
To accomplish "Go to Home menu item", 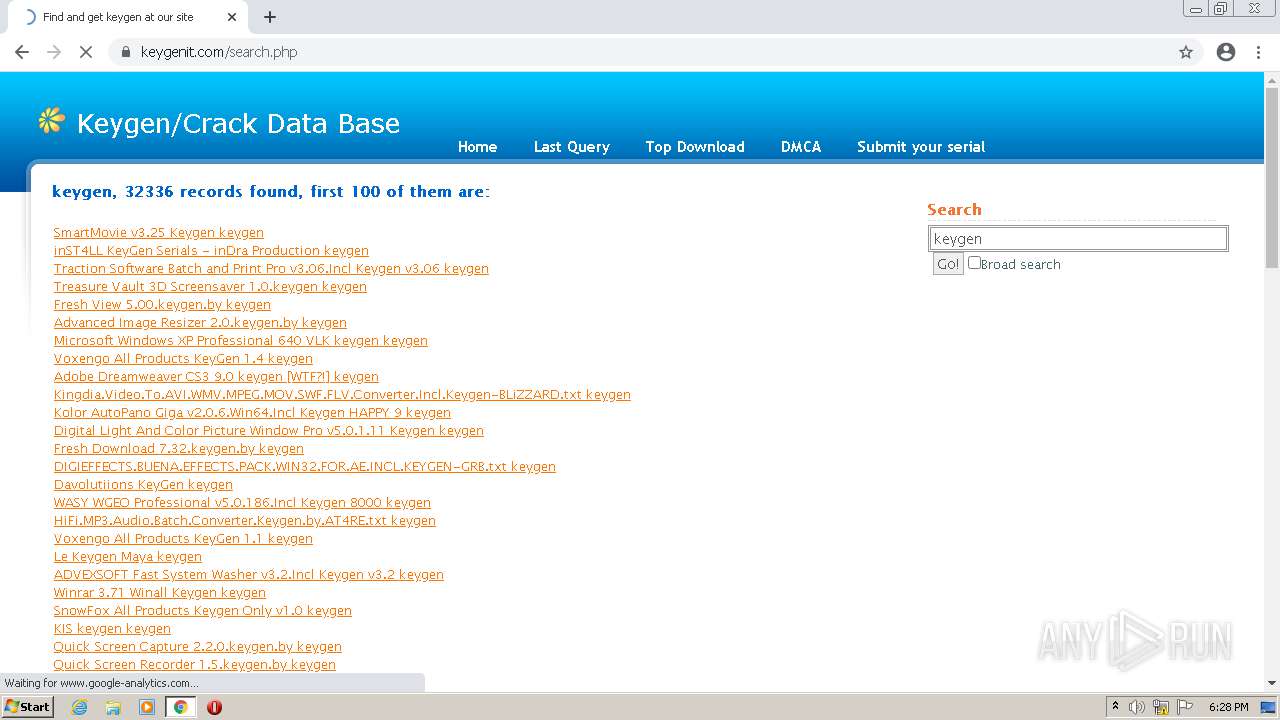I will coord(477,146).
